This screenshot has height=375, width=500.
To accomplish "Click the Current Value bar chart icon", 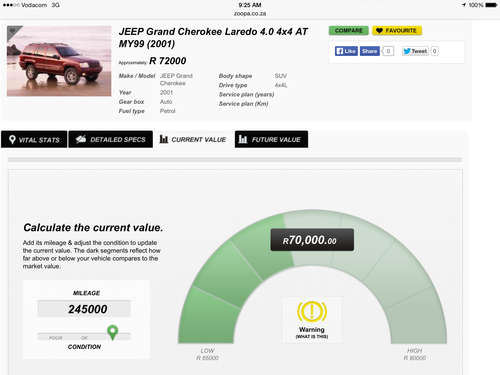I will pyautogui.click(x=164, y=139).
